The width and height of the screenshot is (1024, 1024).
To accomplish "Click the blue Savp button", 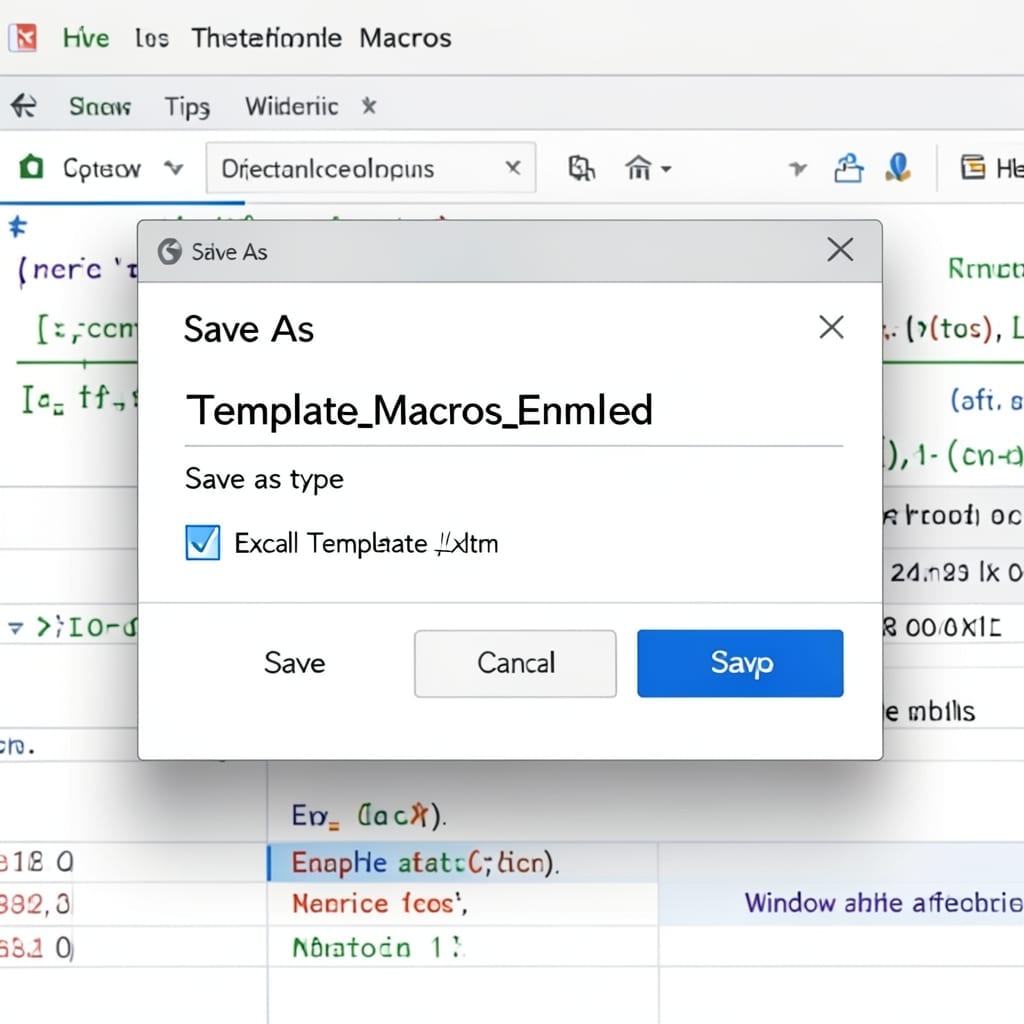I will pyautogui.click(x=740, y=664).
